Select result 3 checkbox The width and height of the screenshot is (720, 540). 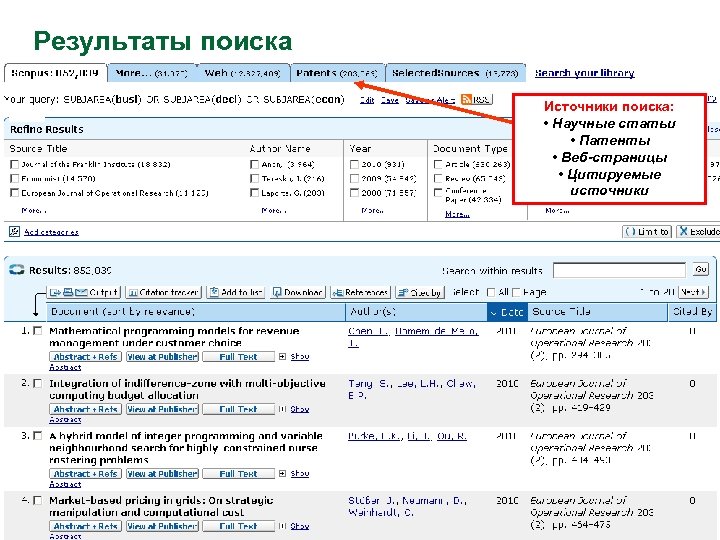click(x=38, y=435)
